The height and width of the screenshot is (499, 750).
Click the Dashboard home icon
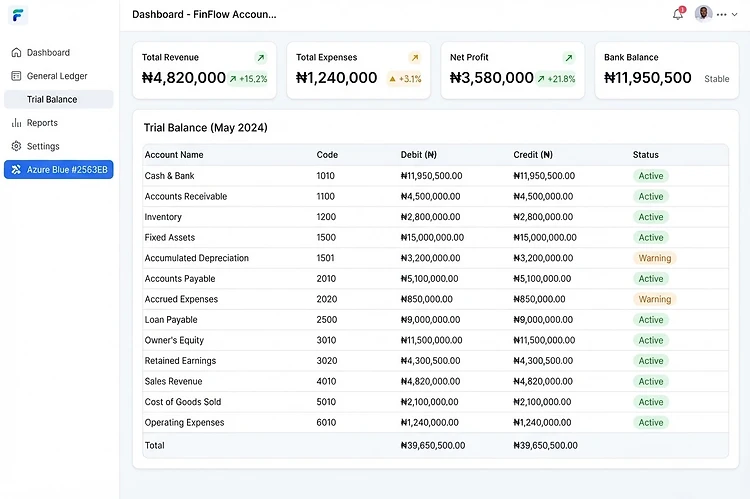click(x=16, y=53)
